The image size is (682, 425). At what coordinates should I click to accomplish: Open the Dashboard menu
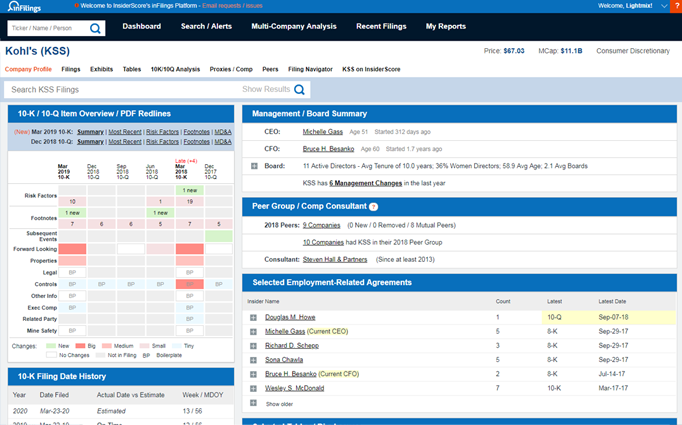(x=141, y=26)
